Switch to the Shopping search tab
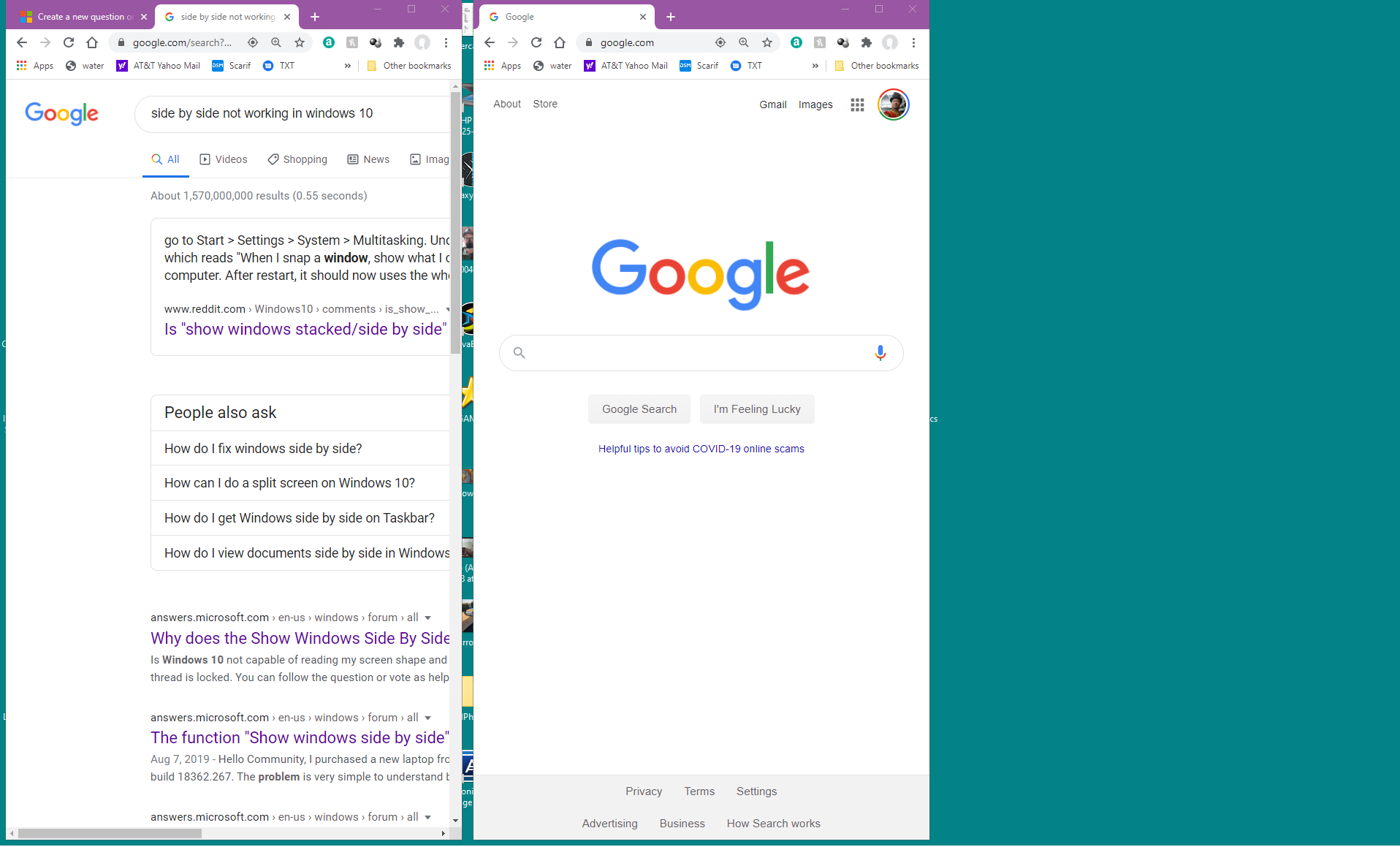1400x847 pixels. [297, 159]
